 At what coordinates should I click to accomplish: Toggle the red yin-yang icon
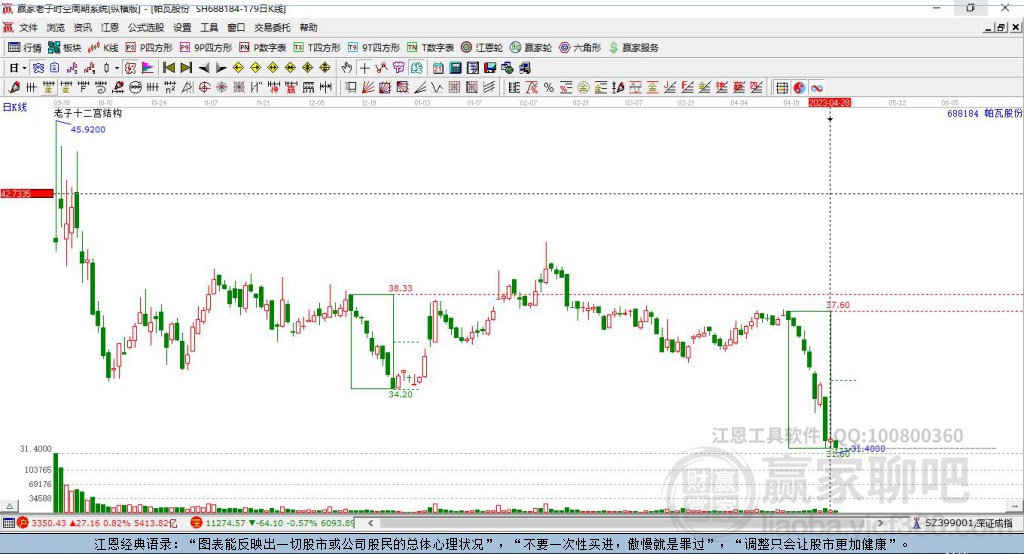tap(799, 88)
